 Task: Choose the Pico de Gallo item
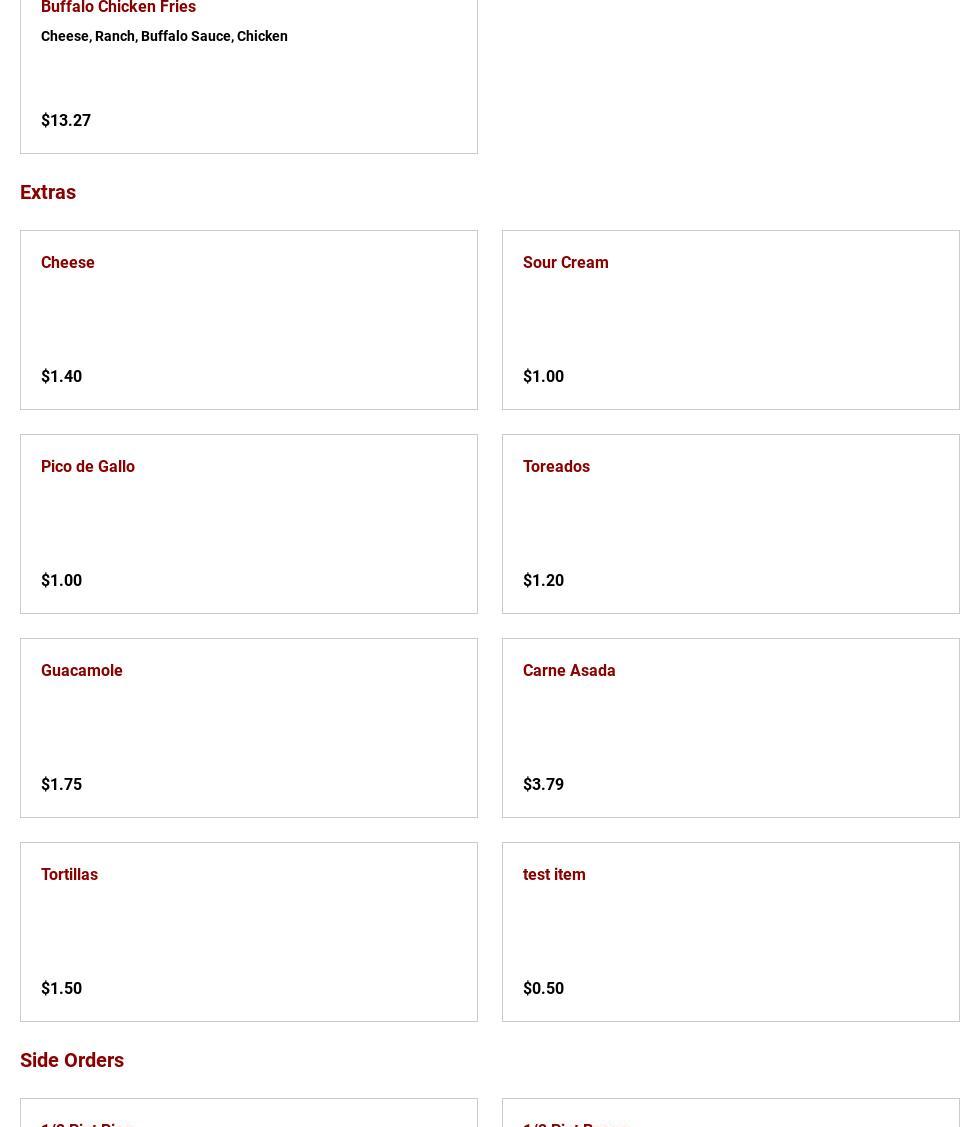click(x=88, y=466)
